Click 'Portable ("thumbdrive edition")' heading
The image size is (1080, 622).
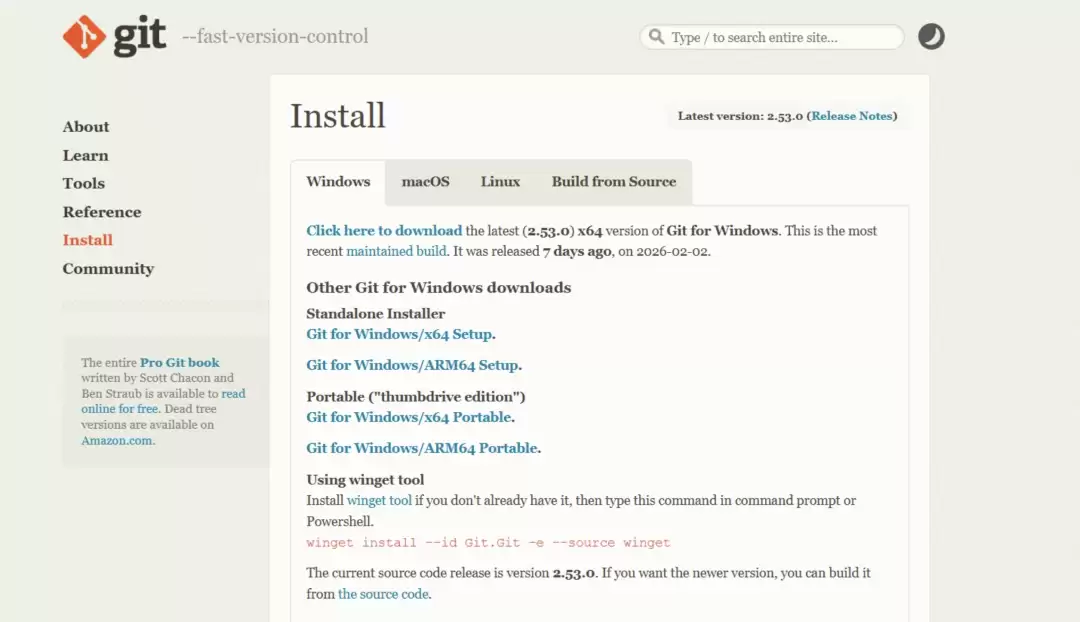pos(415,397)
